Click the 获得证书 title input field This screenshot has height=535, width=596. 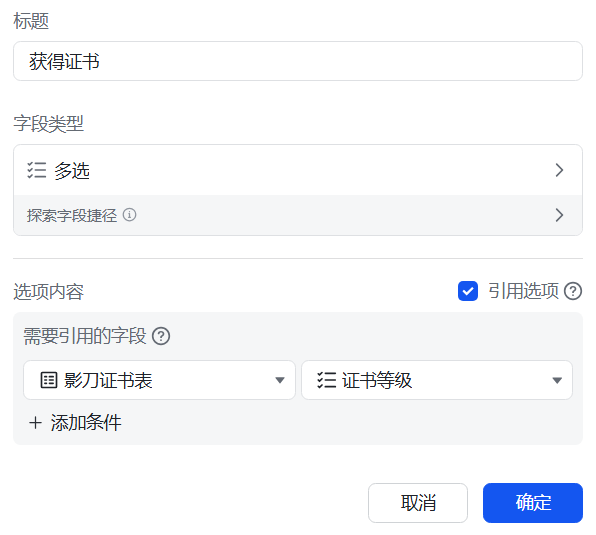pyautogui.click(x=298, y=61)
